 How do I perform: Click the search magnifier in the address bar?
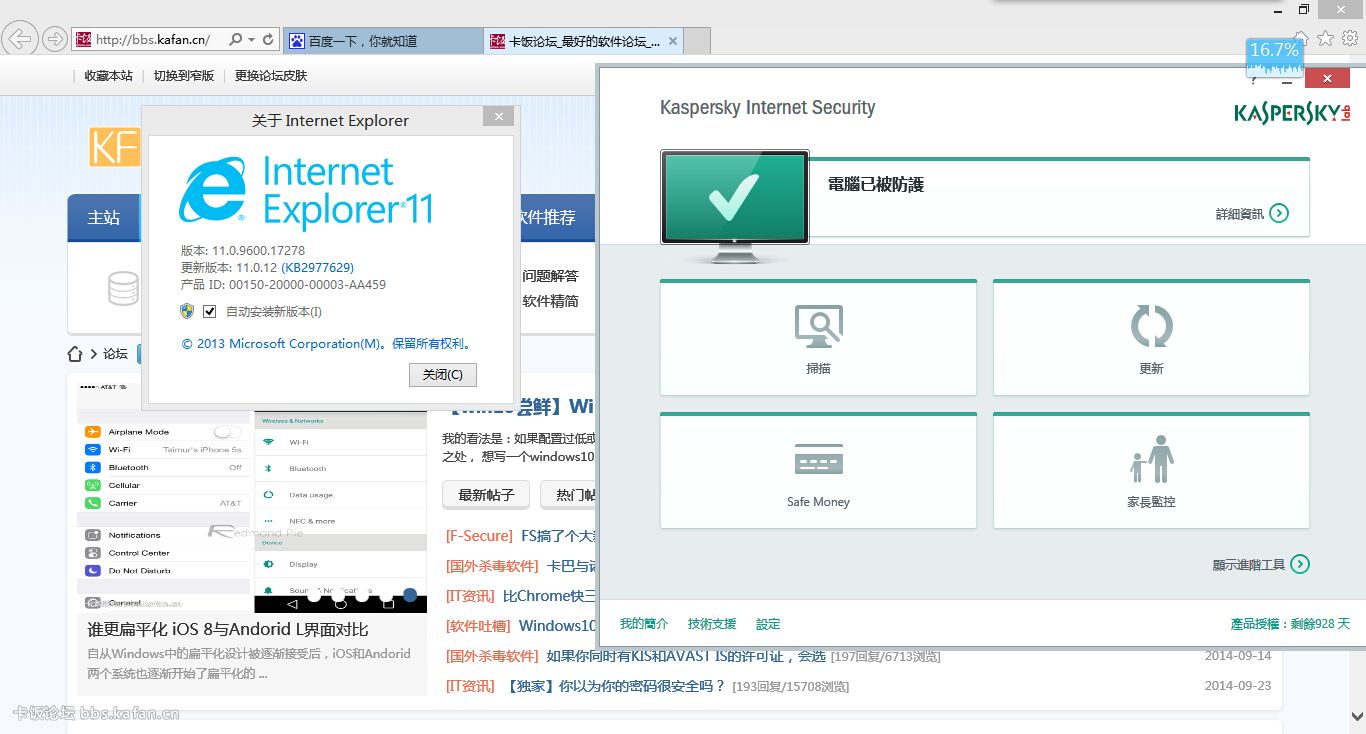(x=235, y=40)
